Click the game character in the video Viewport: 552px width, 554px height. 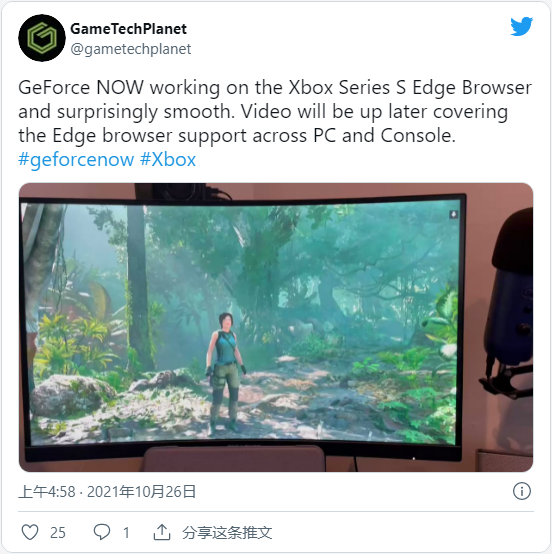(x=226, y=372)
